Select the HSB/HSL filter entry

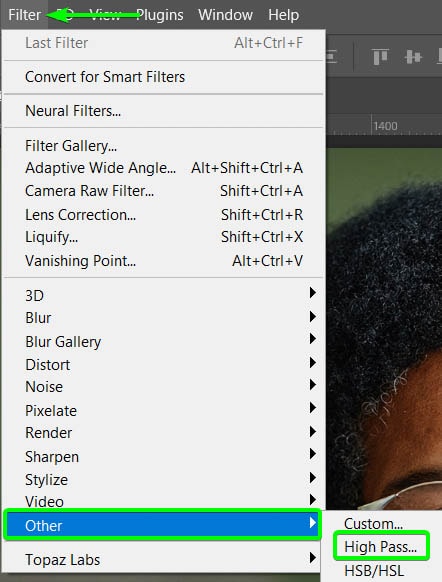click(x=374, y=570)
